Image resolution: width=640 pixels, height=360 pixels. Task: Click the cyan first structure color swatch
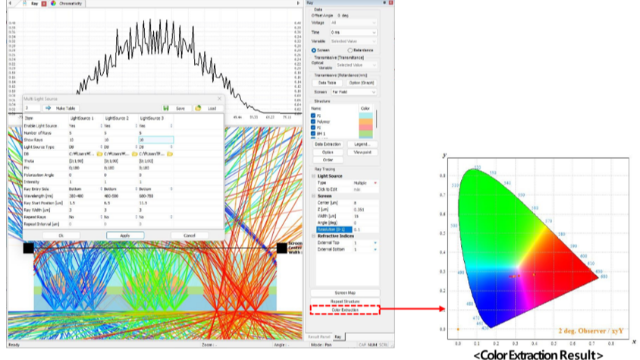(366, 116)
